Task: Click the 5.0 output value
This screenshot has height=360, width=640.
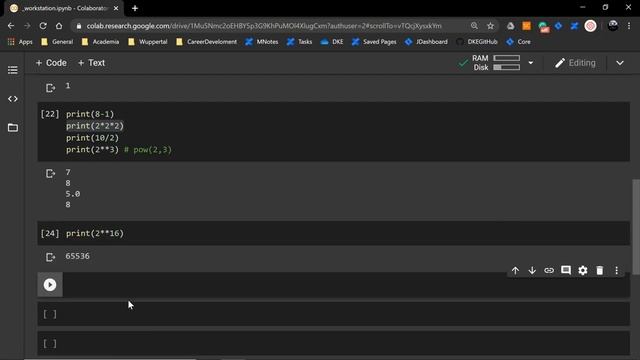Action: pos(73,194)
